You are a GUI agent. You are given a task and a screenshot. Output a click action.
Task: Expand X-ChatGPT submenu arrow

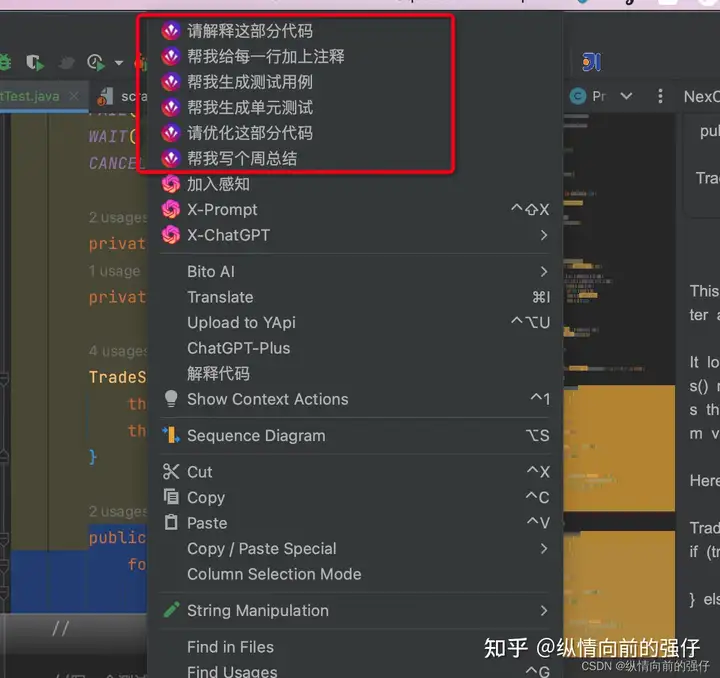coord(544,235)
